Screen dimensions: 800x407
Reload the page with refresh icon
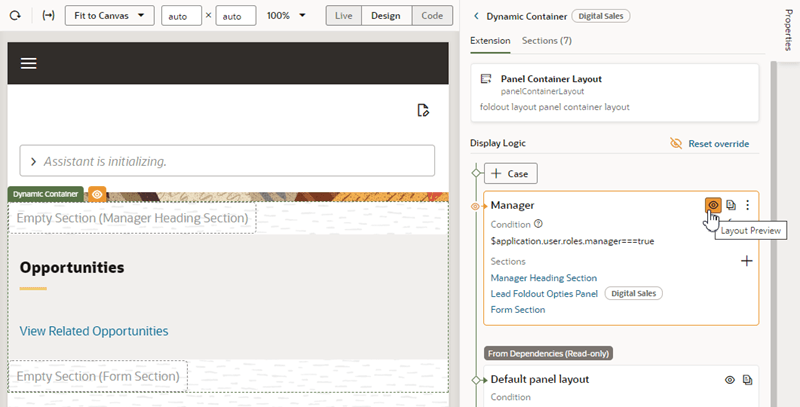15,16
